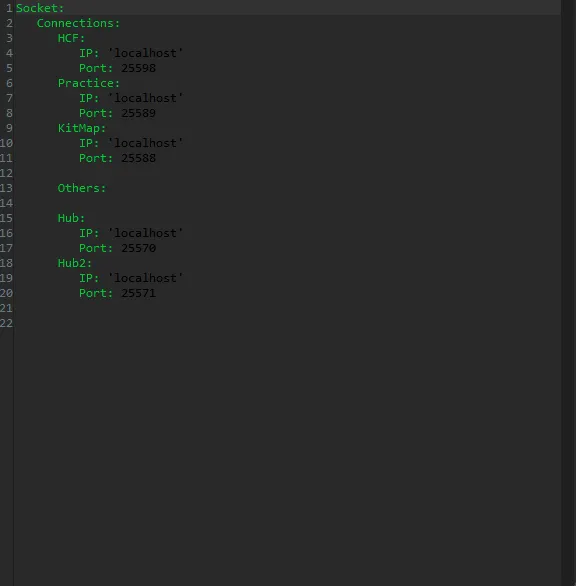This screenshot has height=586, width=576.
Task: Click the Hub2 port value 25571
Action: coord(138,293)
